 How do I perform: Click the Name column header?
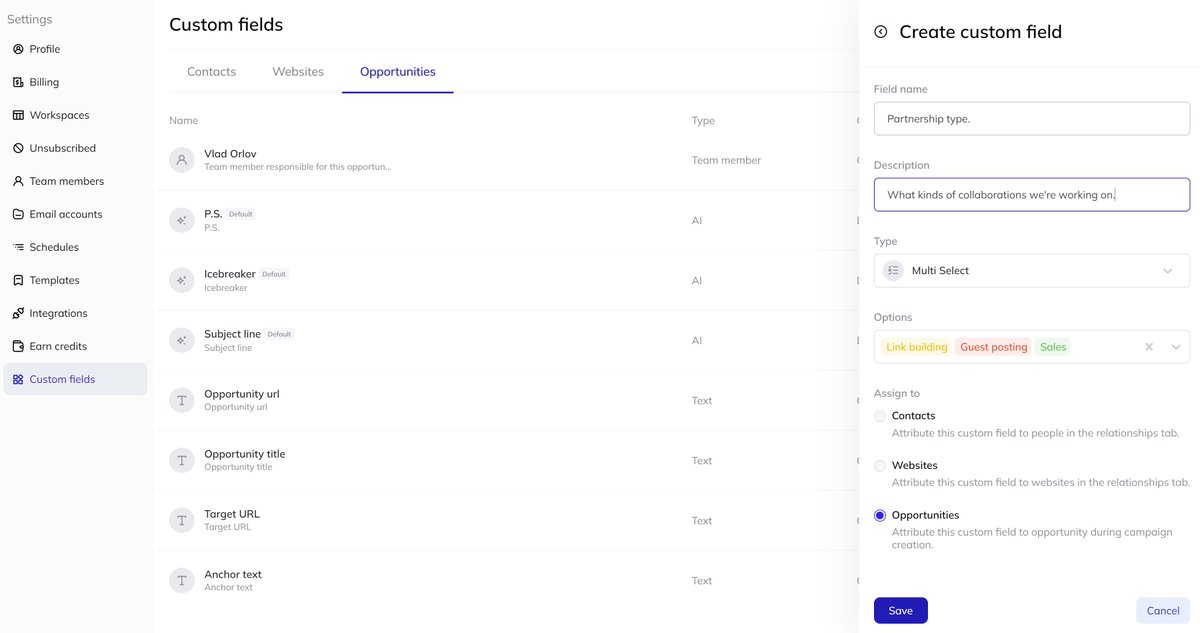click(x=184, y=121)
